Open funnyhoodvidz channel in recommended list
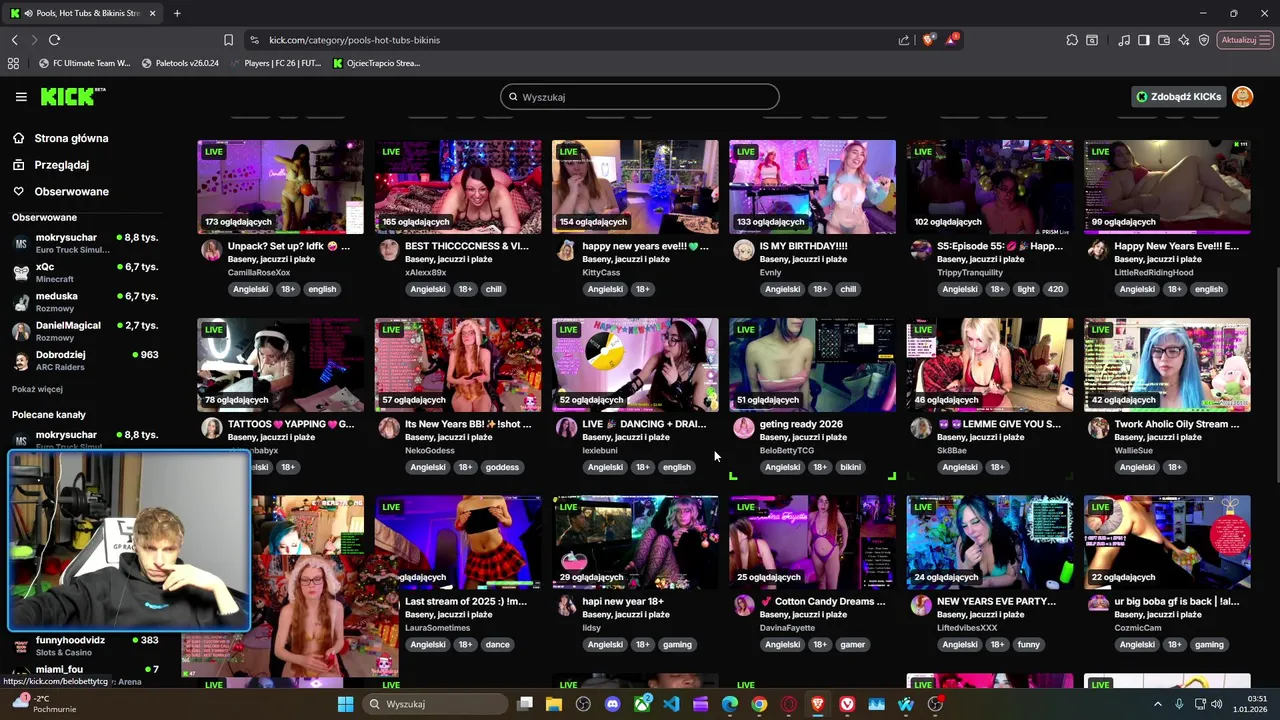The height and width of the screenshot is (720, 1280). pos(85,645)
